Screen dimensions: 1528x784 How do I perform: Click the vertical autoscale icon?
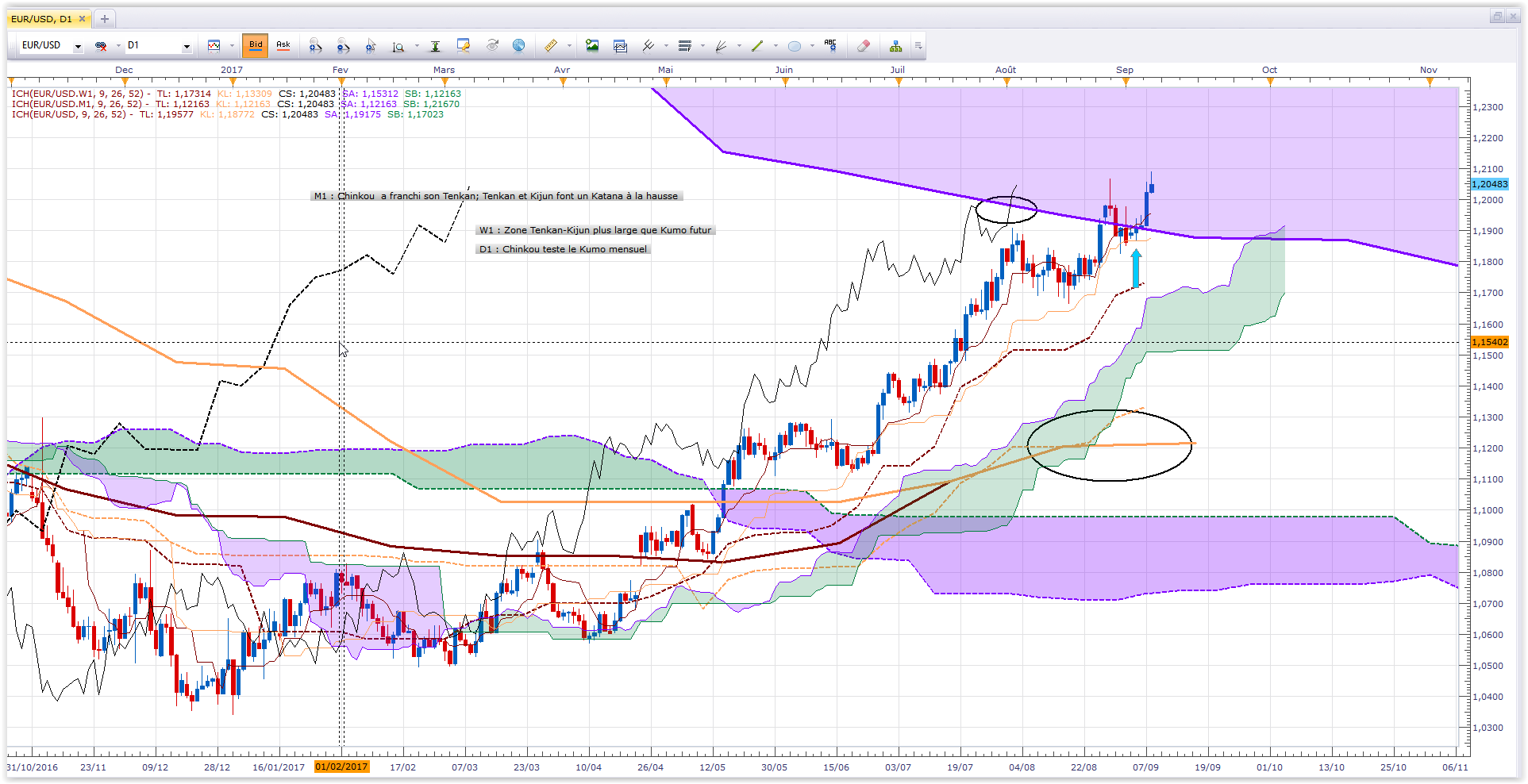point(435,46)
